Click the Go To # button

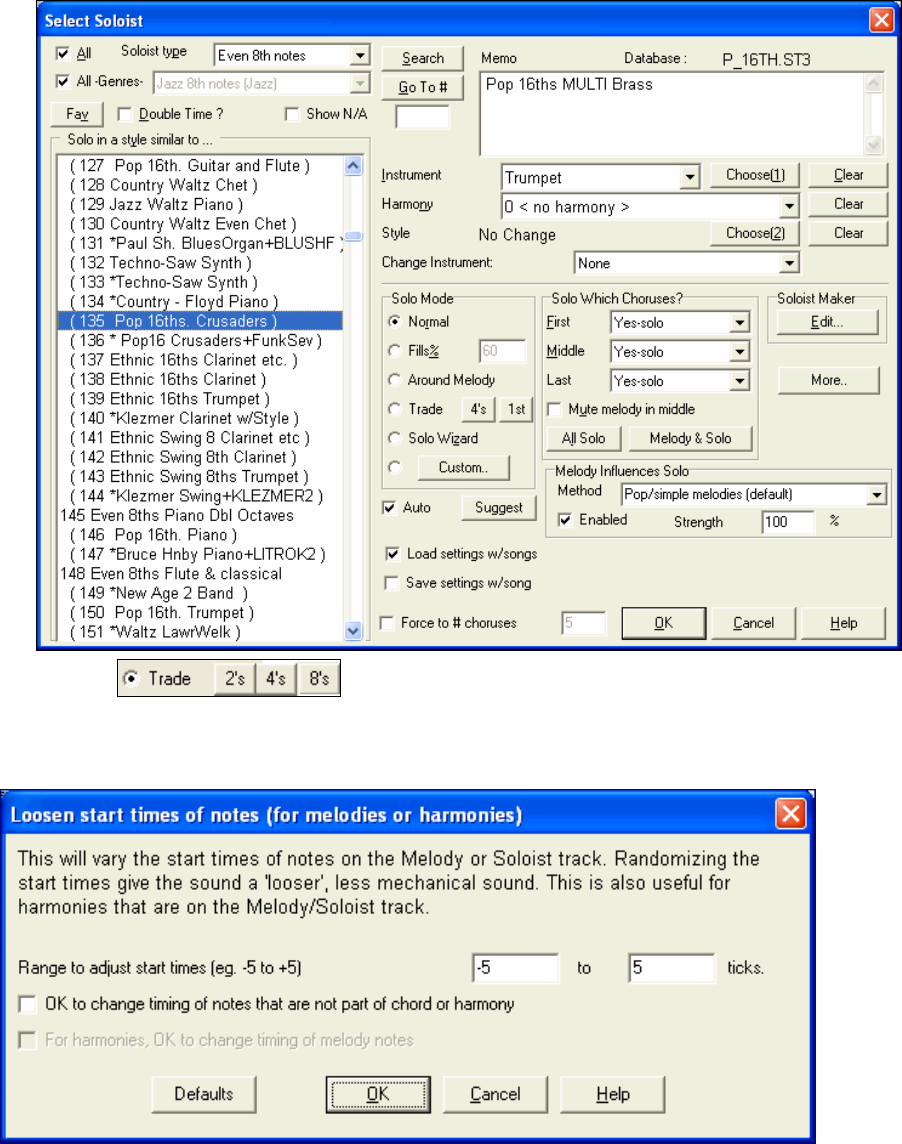tap(423, 87)
